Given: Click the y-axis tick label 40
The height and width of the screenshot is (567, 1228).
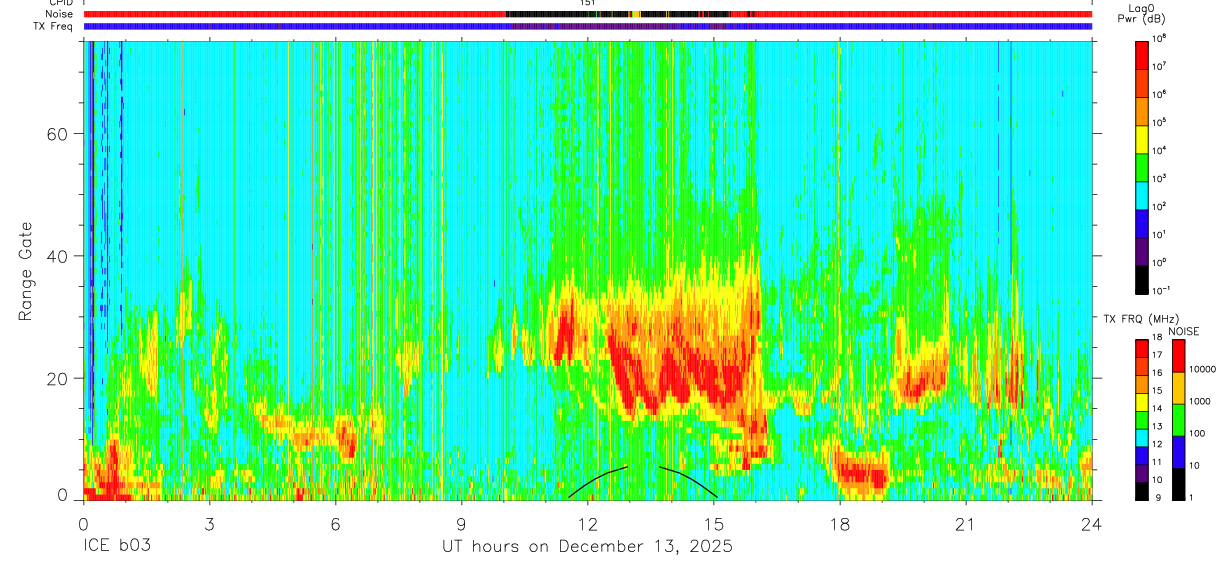Looking at the screenshot, I should coord(57,256).
